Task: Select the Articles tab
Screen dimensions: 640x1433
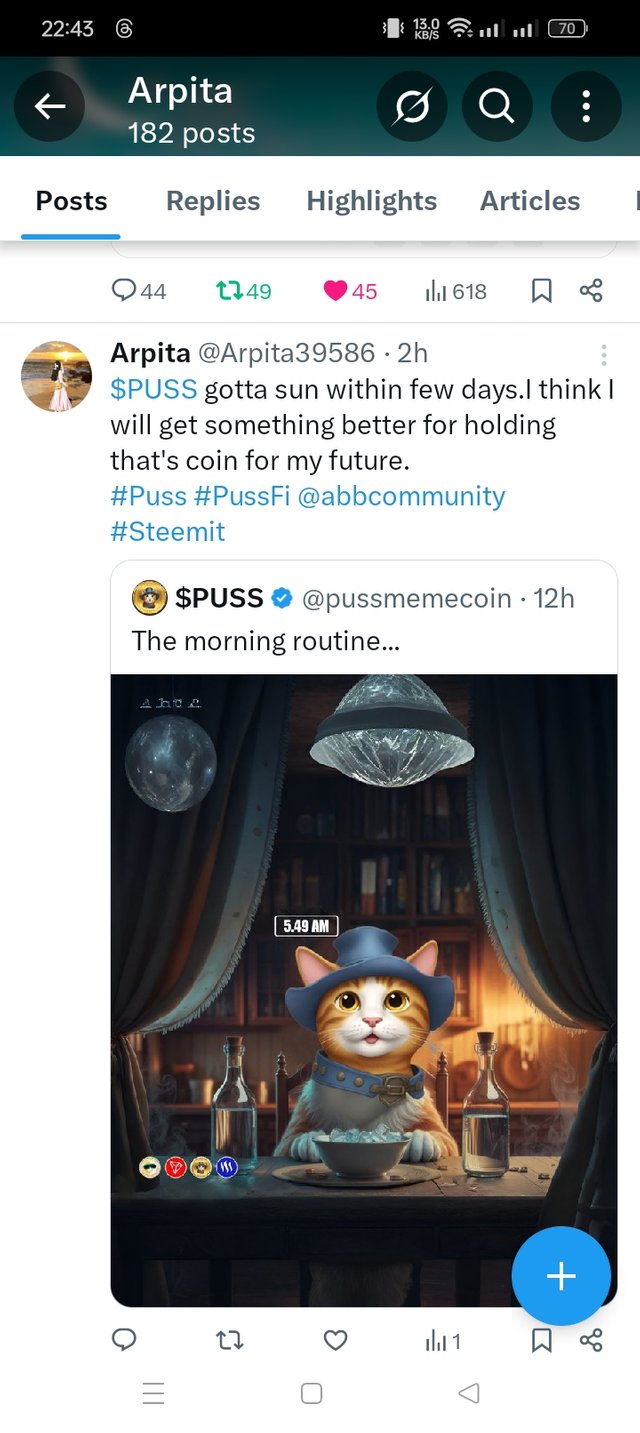Action: (530, 201)
